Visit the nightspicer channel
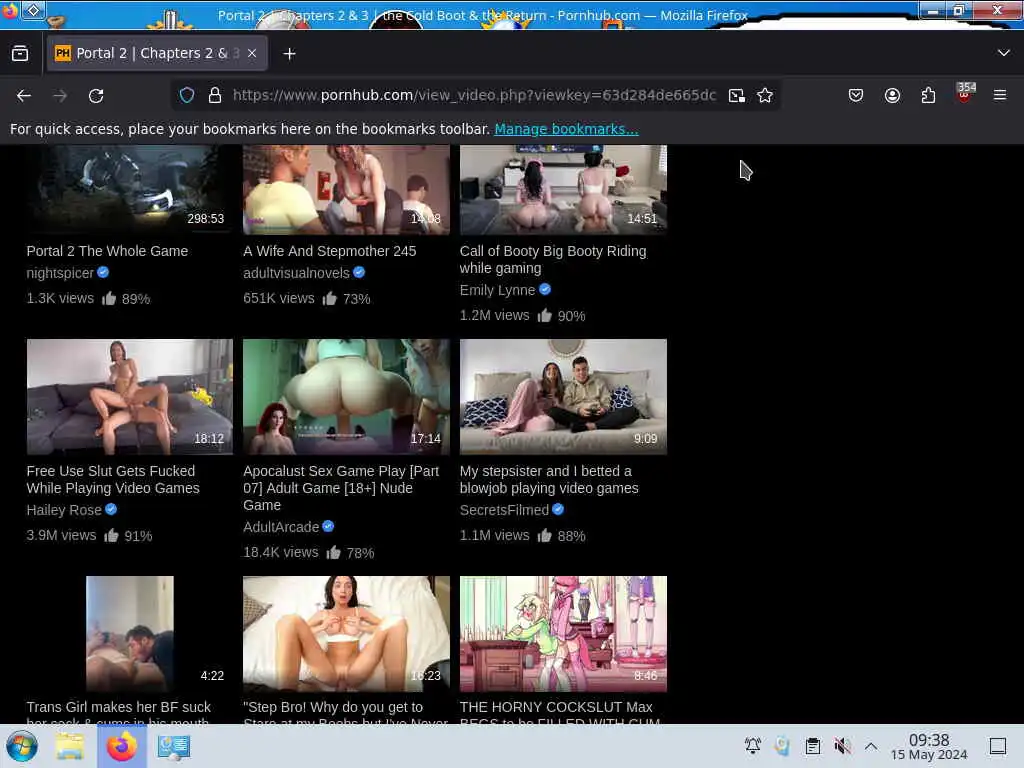The width and height of the screenshot is (1024, 768). click(60, 273)
